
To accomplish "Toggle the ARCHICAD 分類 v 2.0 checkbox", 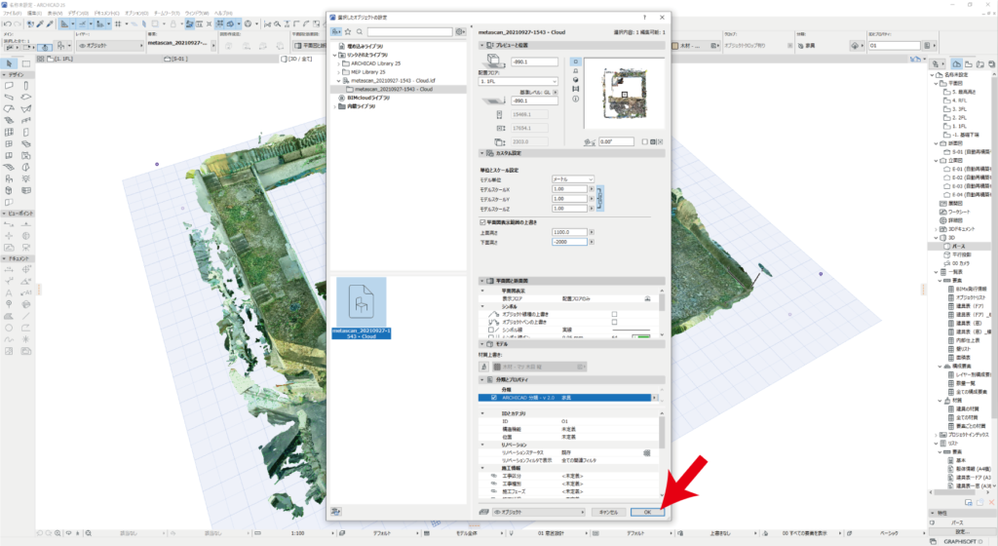I will pos(493,398).
